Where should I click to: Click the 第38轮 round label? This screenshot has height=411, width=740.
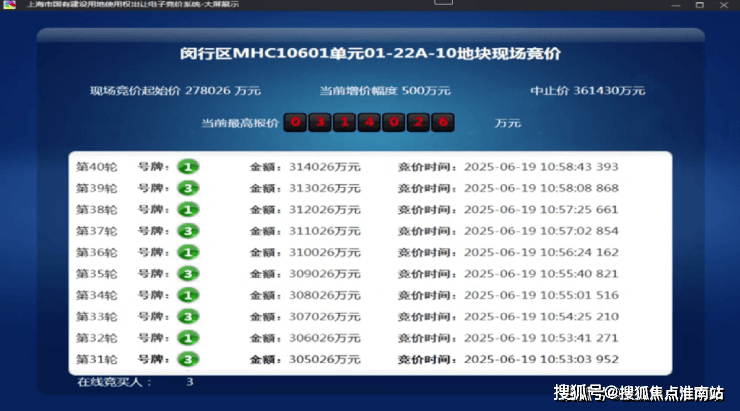point(97,210)
